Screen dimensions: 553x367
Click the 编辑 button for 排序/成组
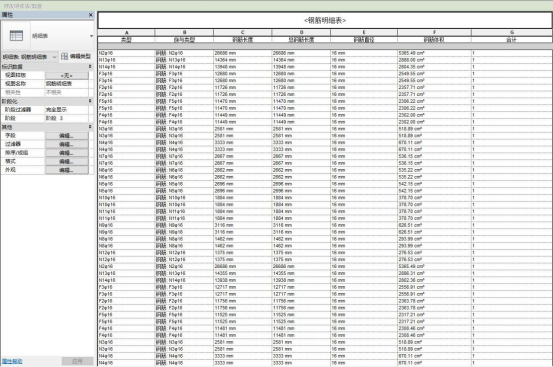[x=67, y=153]
